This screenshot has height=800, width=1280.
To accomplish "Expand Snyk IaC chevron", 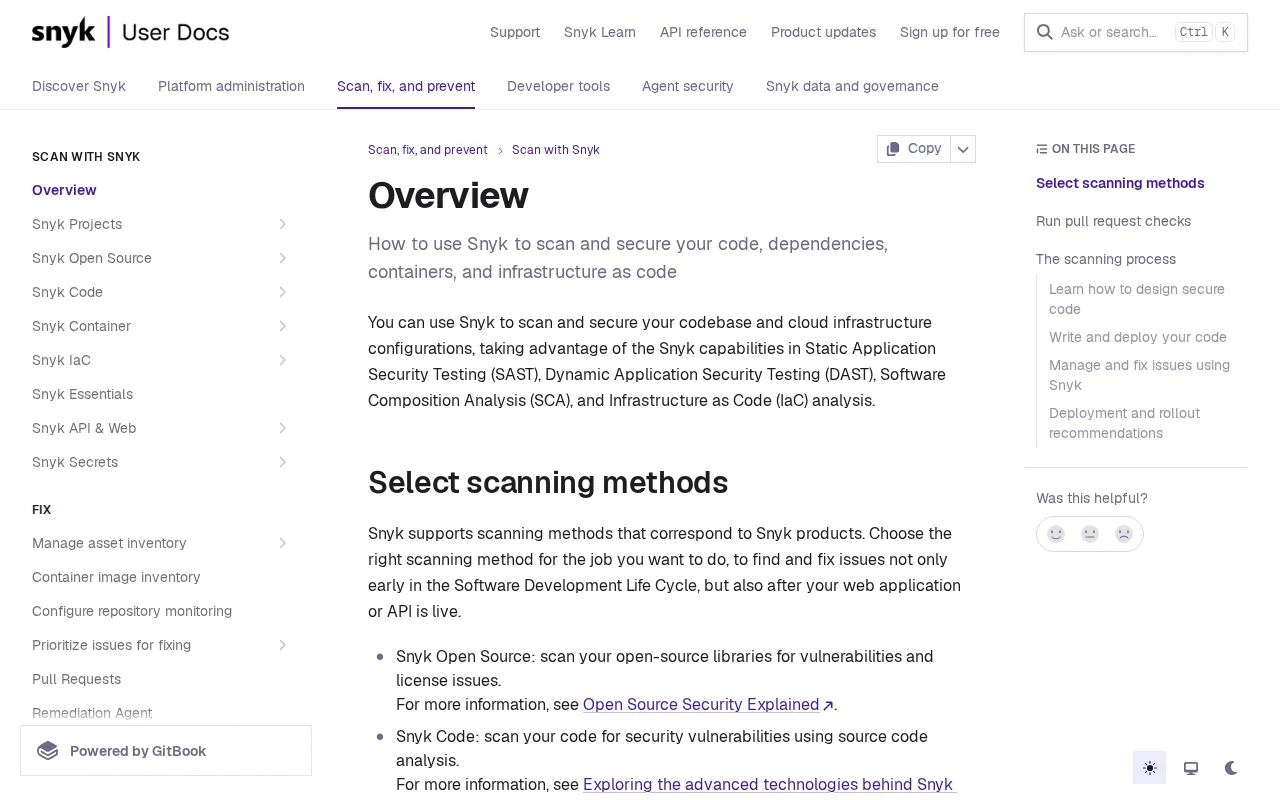I will coord(283,360).
